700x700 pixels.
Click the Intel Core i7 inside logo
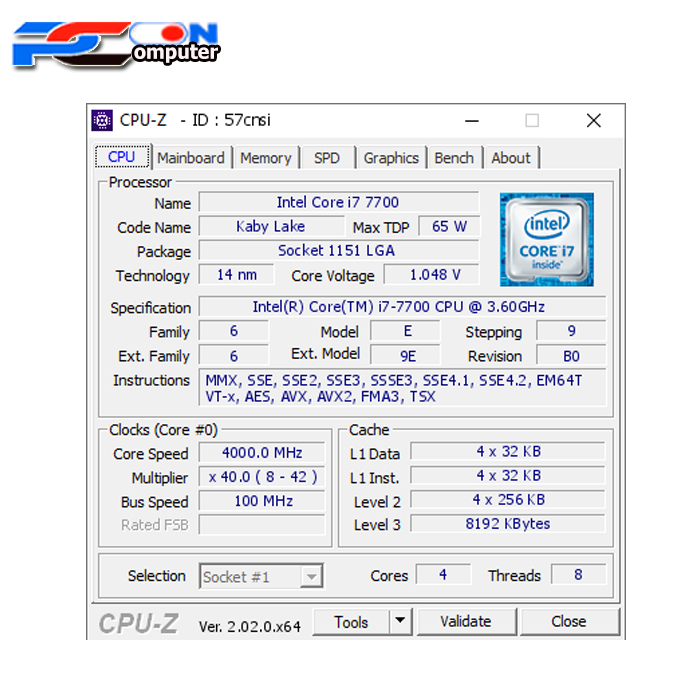pos(546,239)
